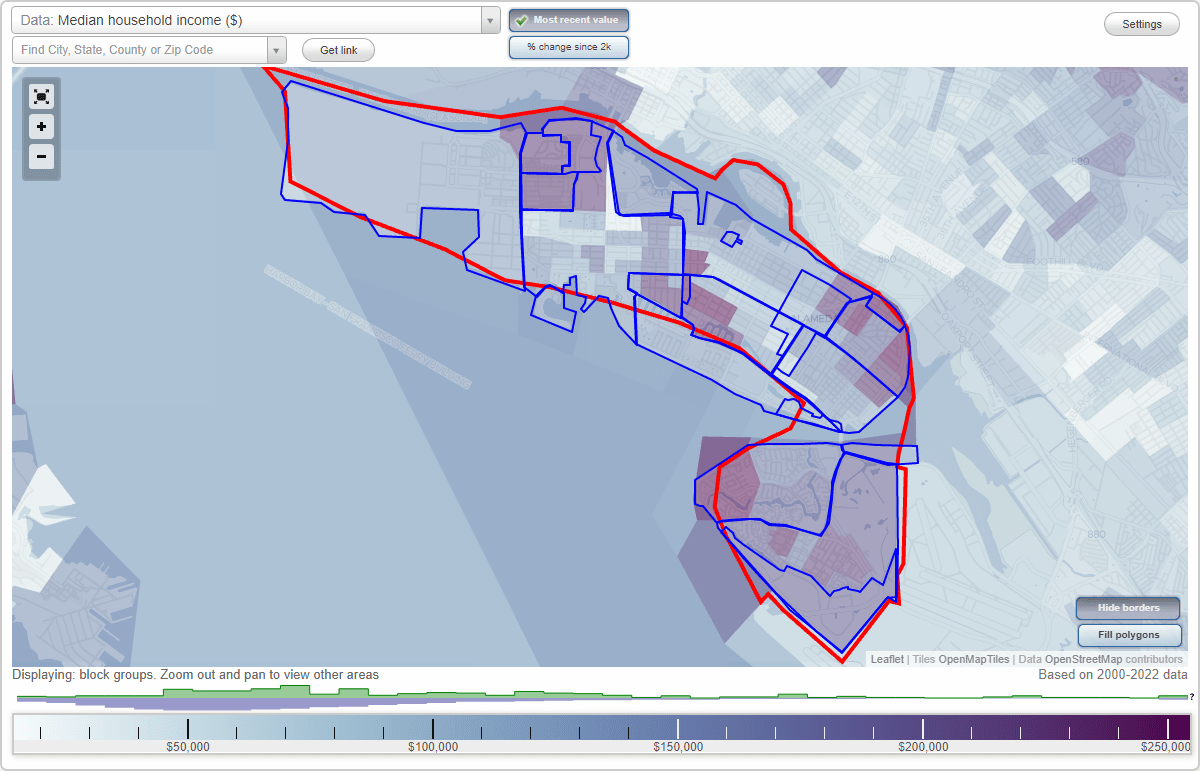Open help via the question mark near the histogram

pyautogui.click(x=1193, y=698)
